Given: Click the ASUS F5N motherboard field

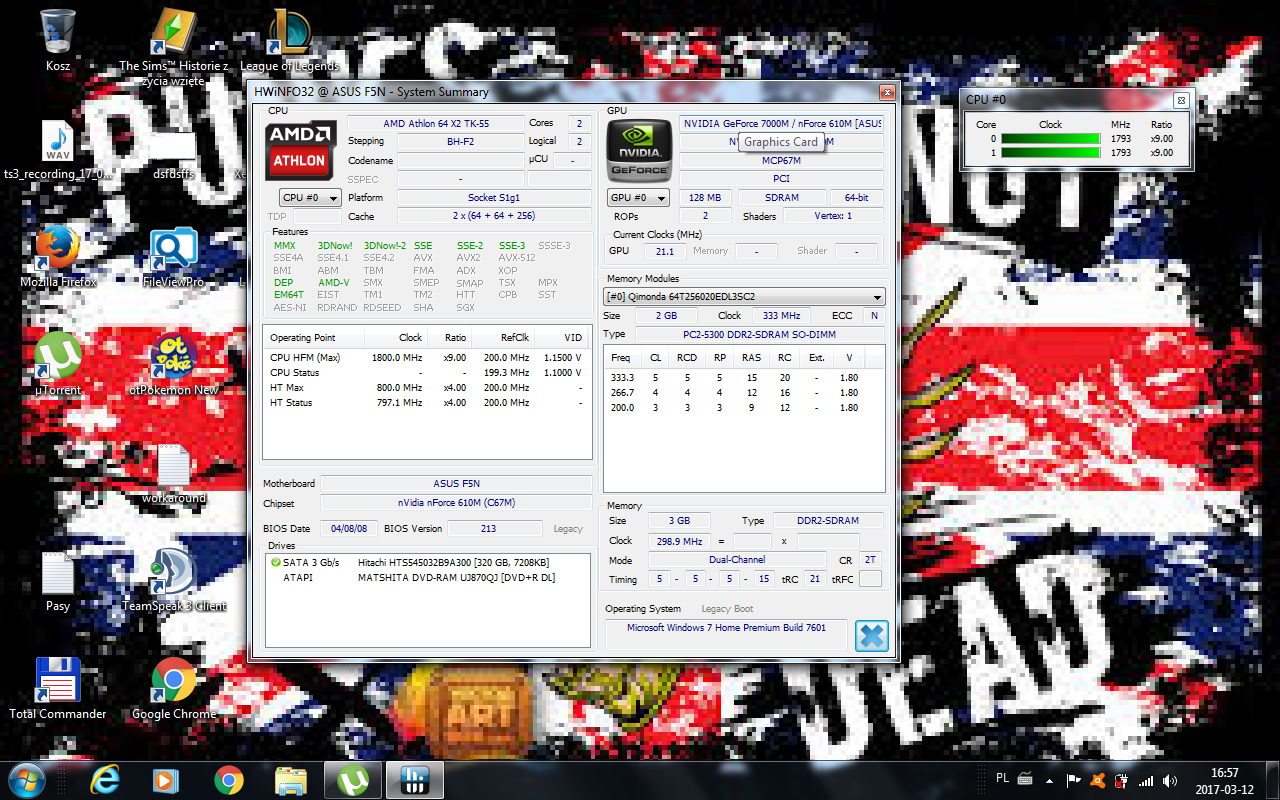Looking at the screenshot, I should click(456, 484).
